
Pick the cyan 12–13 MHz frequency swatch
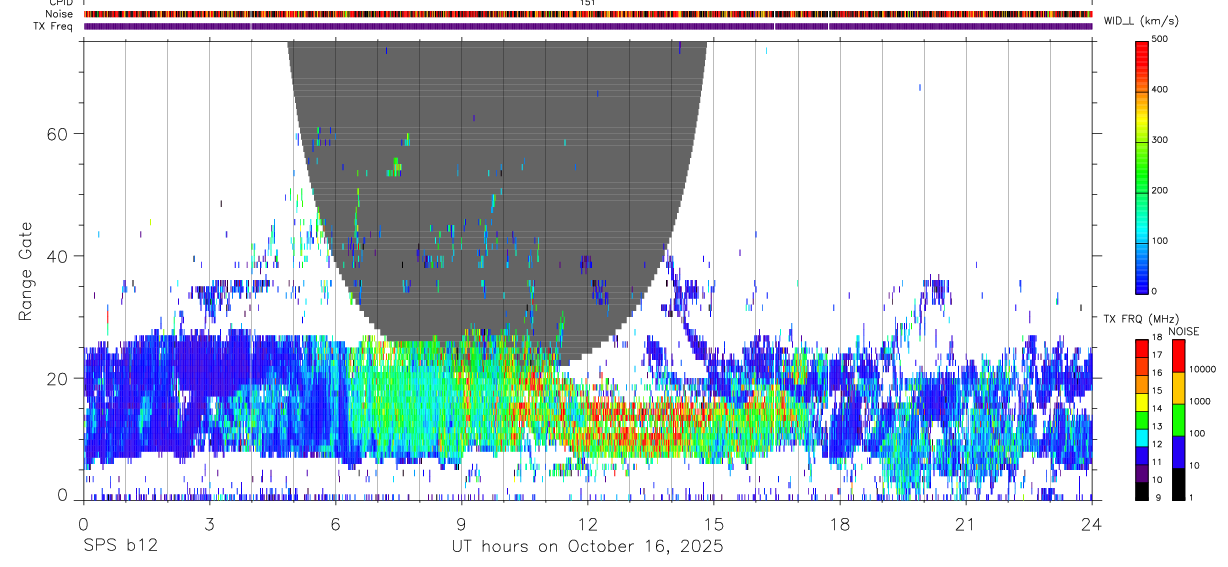pyautogui.click(x=1142, y=438)
